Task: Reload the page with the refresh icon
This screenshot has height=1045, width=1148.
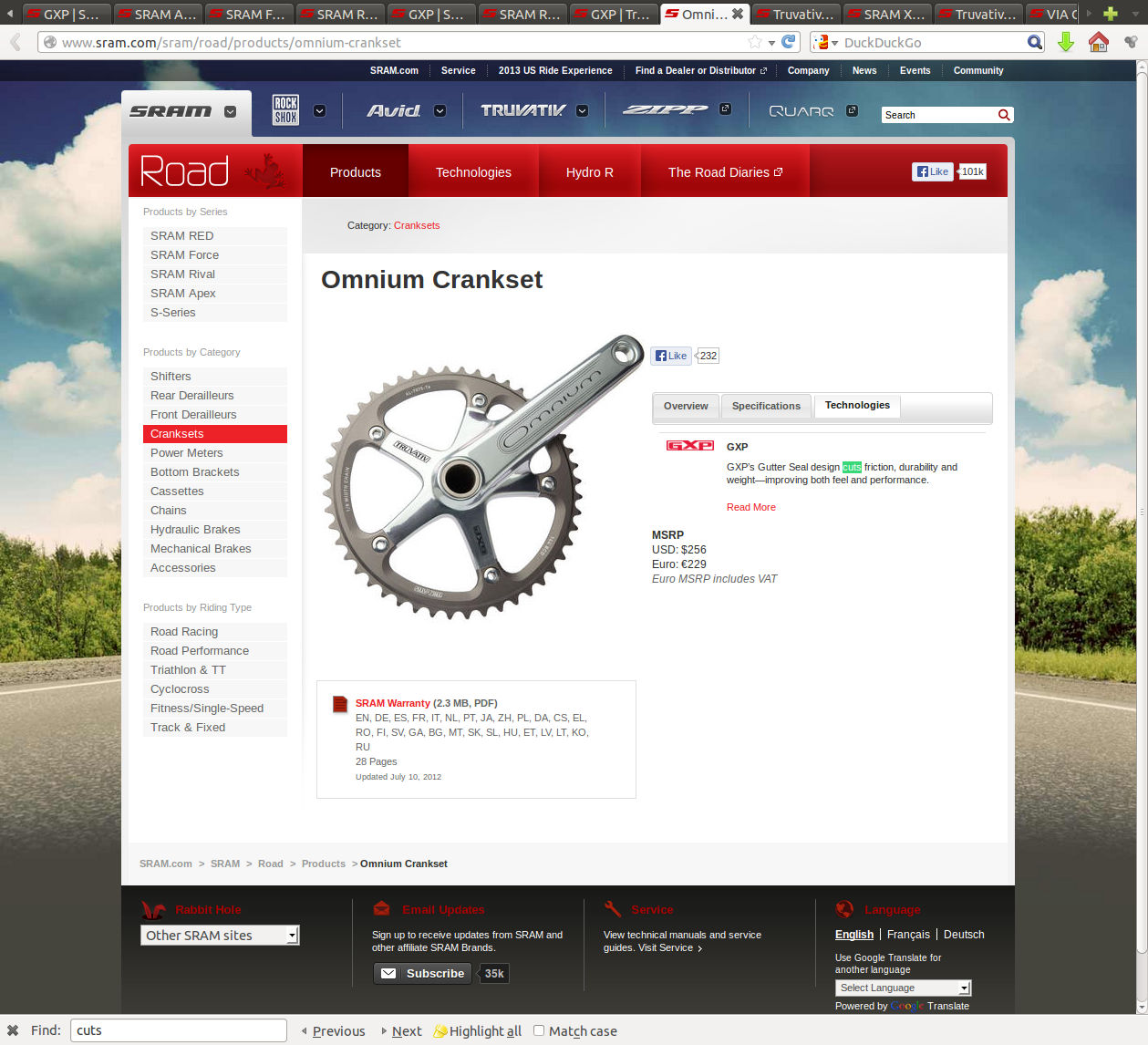Action: (790, 42)
